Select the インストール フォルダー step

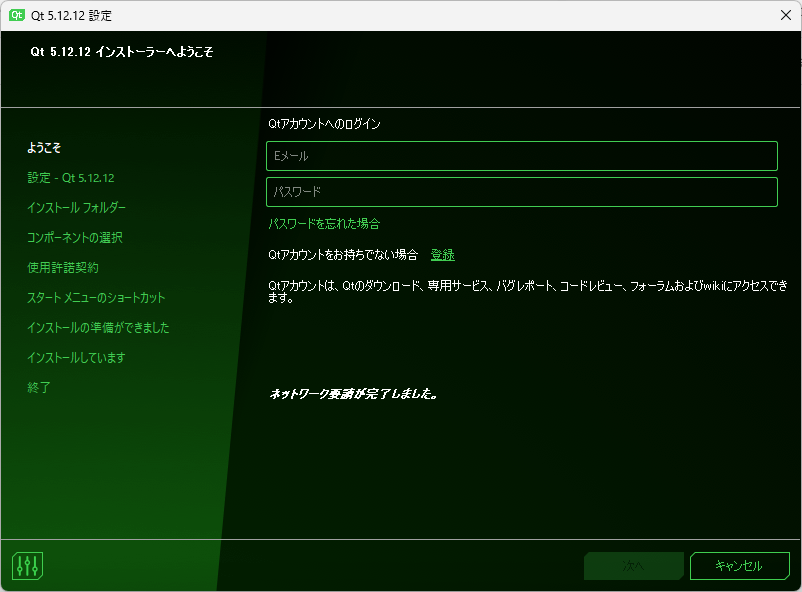click(76, 208)
